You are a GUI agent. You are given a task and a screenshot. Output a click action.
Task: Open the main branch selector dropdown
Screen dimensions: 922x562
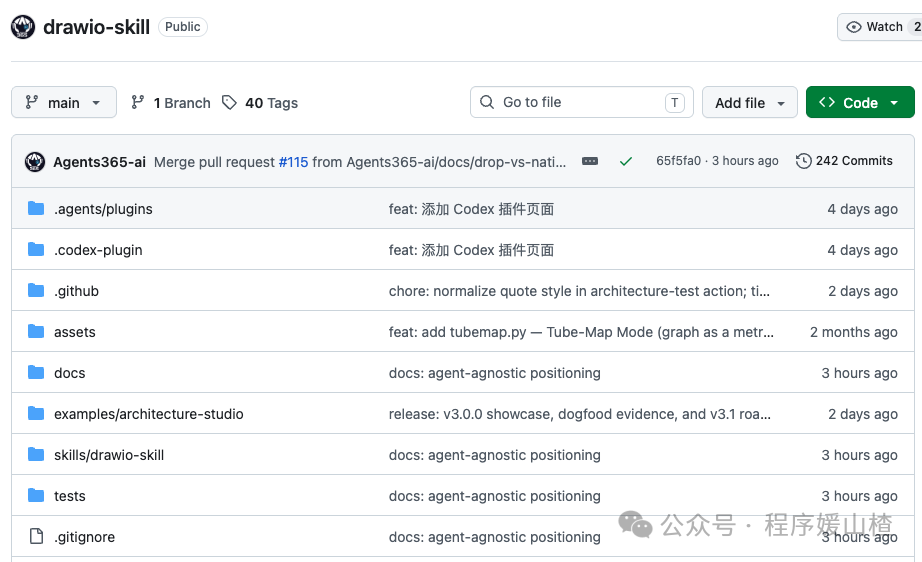[64, 102]
